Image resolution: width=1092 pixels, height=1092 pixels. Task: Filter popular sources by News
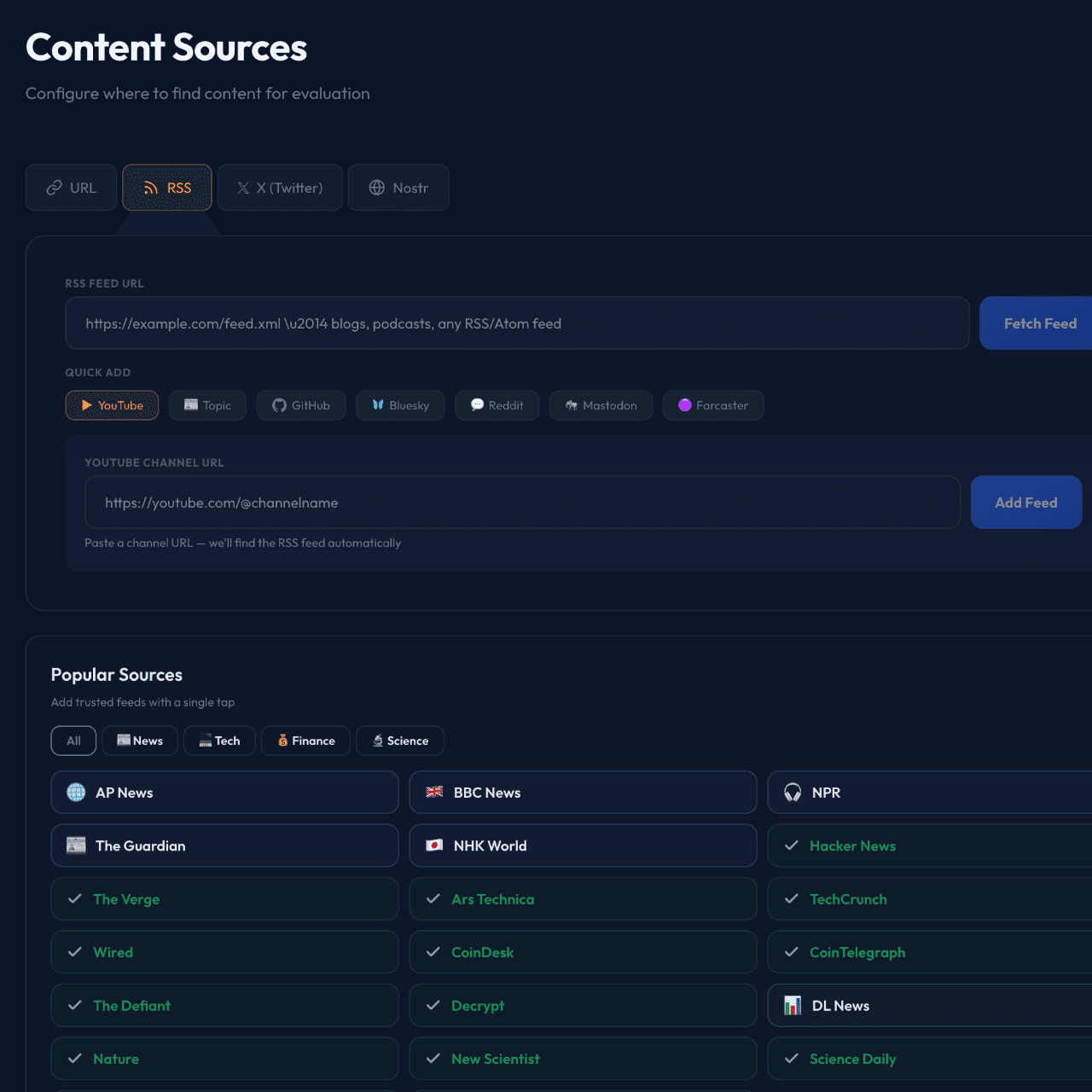pyautogui.click(x=140, y=741)
